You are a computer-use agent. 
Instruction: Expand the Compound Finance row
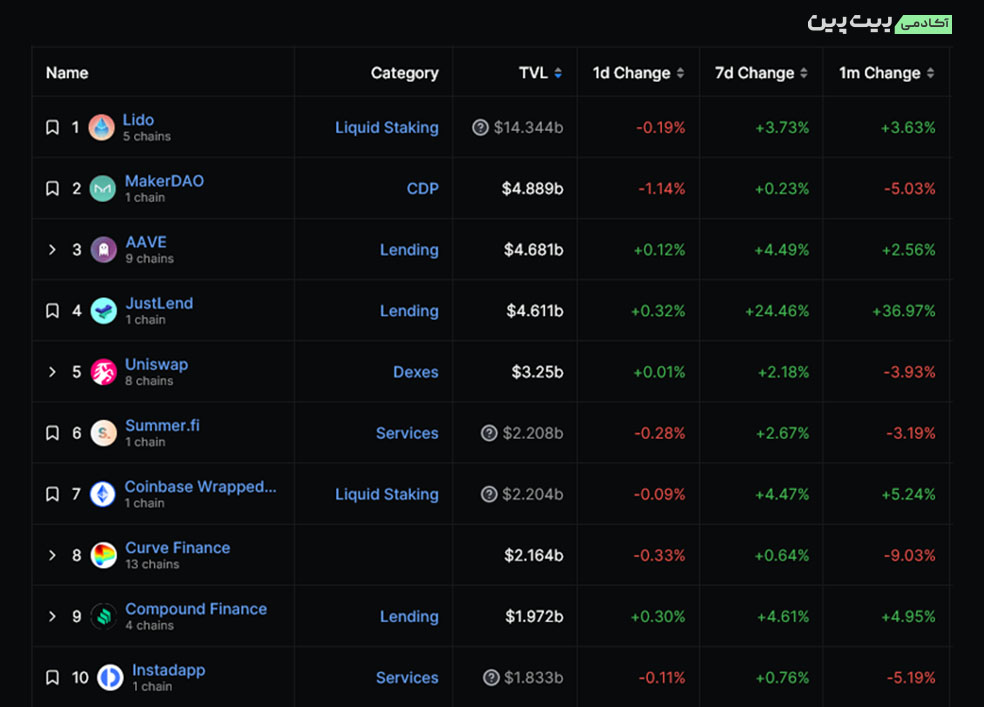53,617
